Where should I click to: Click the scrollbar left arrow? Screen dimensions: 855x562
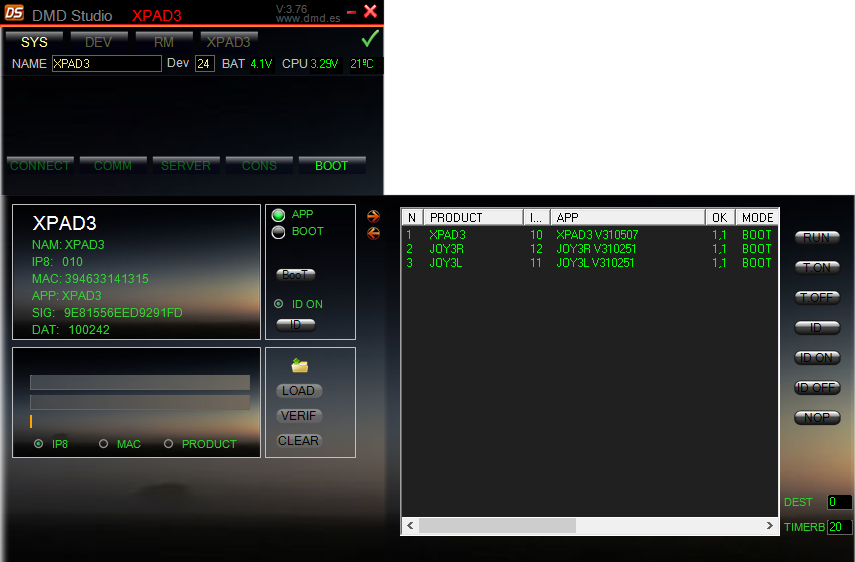[x=410, y=525]
